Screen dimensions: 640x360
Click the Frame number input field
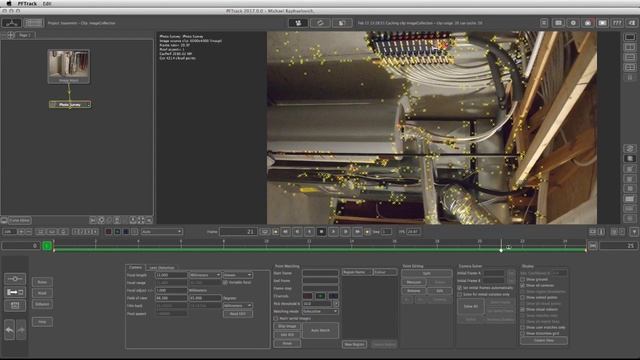[x=238, y=232]
